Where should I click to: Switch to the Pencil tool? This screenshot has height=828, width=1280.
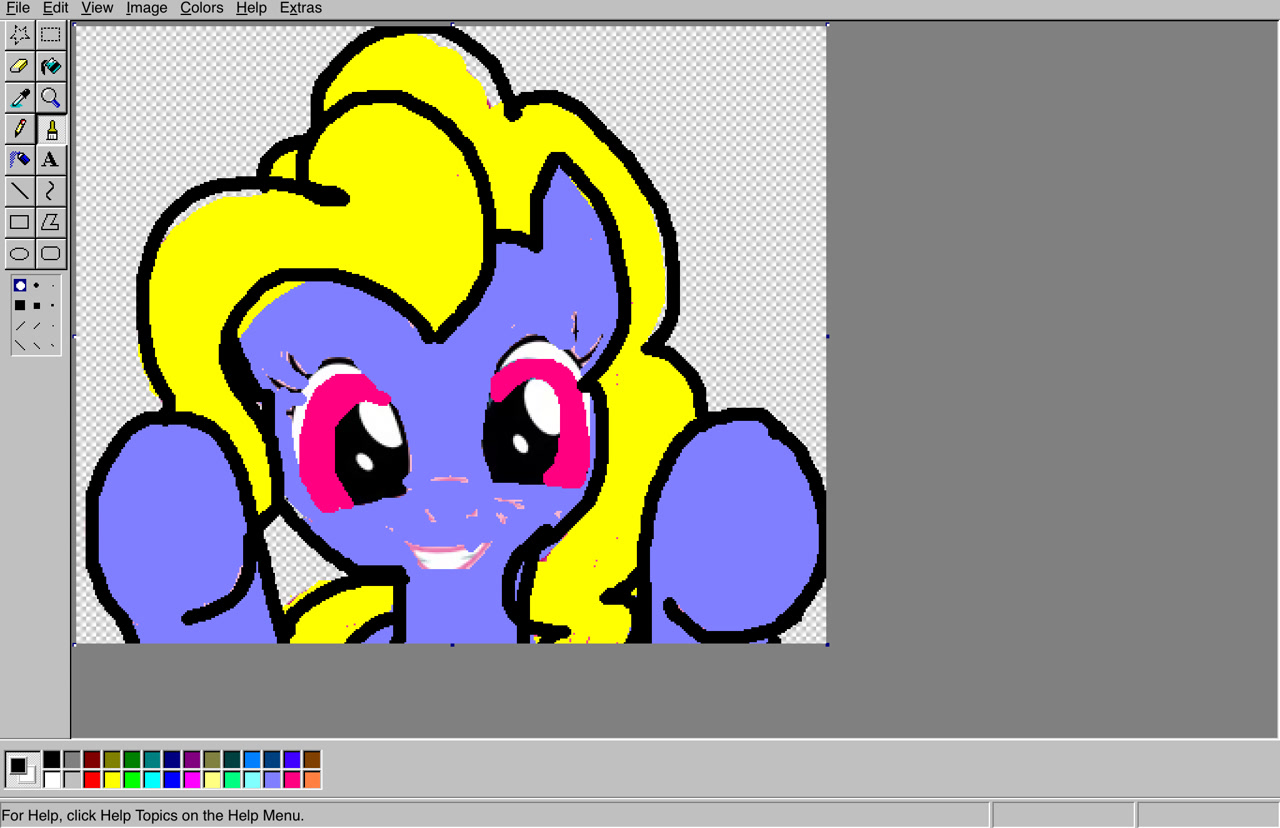(19, 128)
